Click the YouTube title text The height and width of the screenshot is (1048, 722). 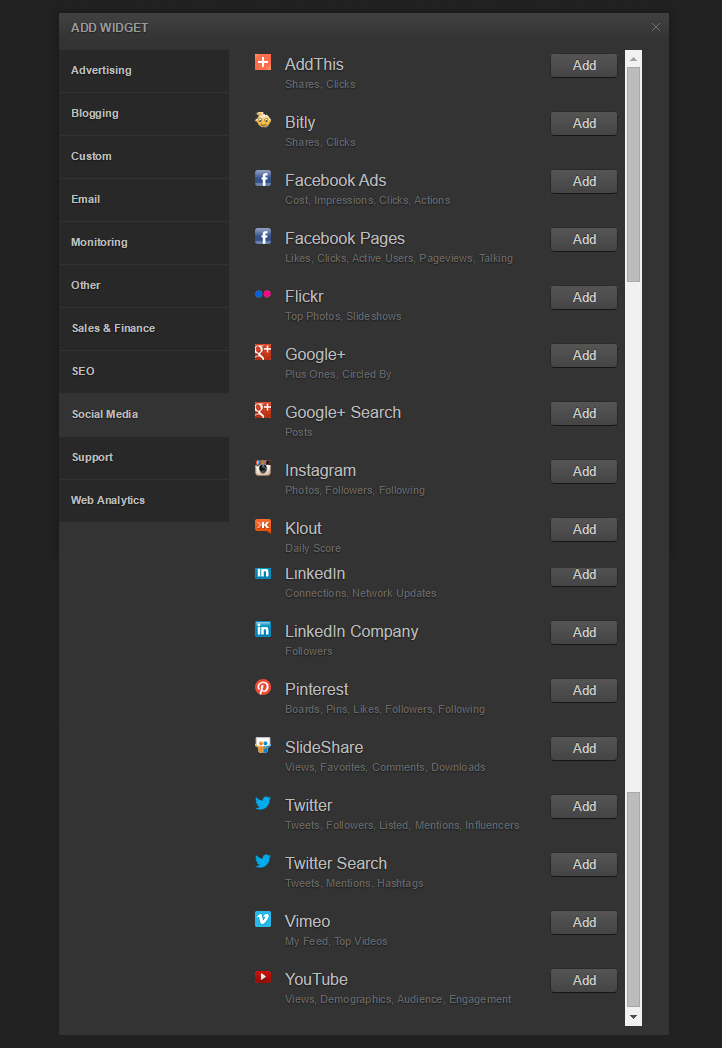pos(316,979)
